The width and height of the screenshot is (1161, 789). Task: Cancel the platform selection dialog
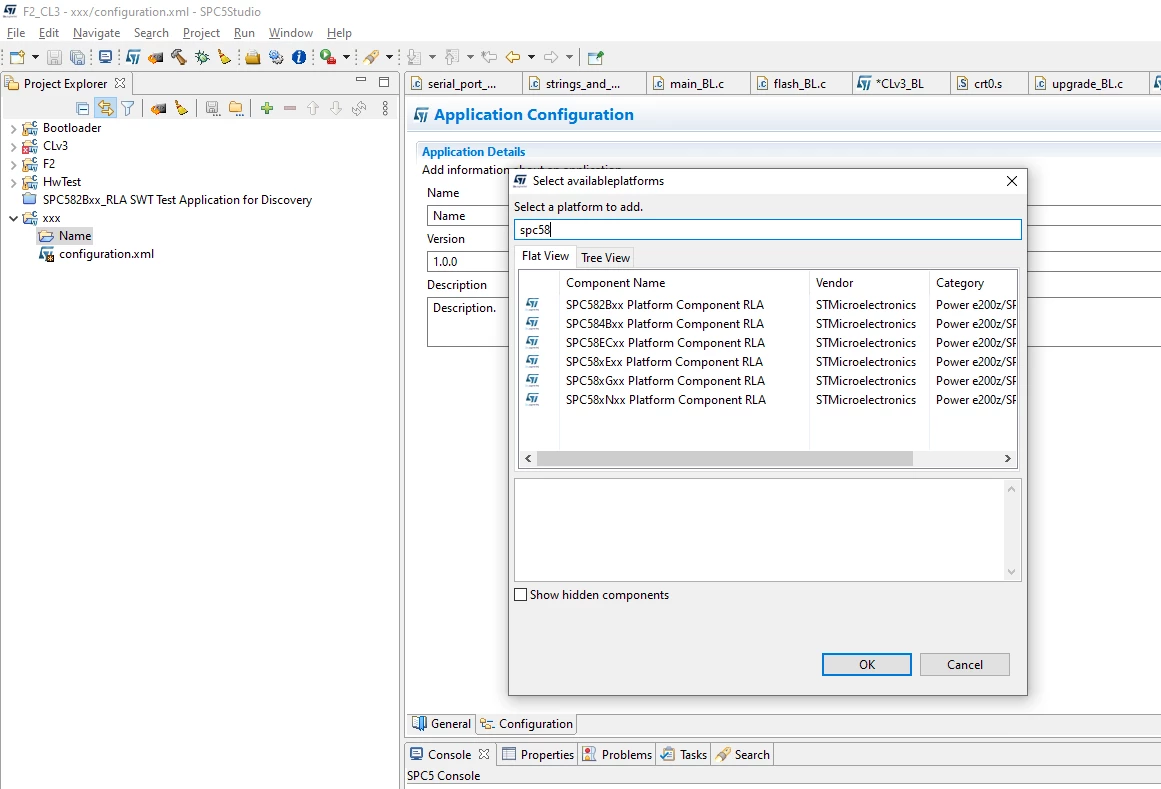[964, 665]
